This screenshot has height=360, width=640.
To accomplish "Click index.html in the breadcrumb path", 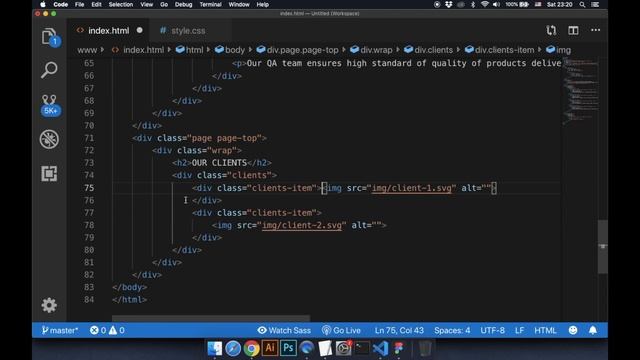I will 143,50.
